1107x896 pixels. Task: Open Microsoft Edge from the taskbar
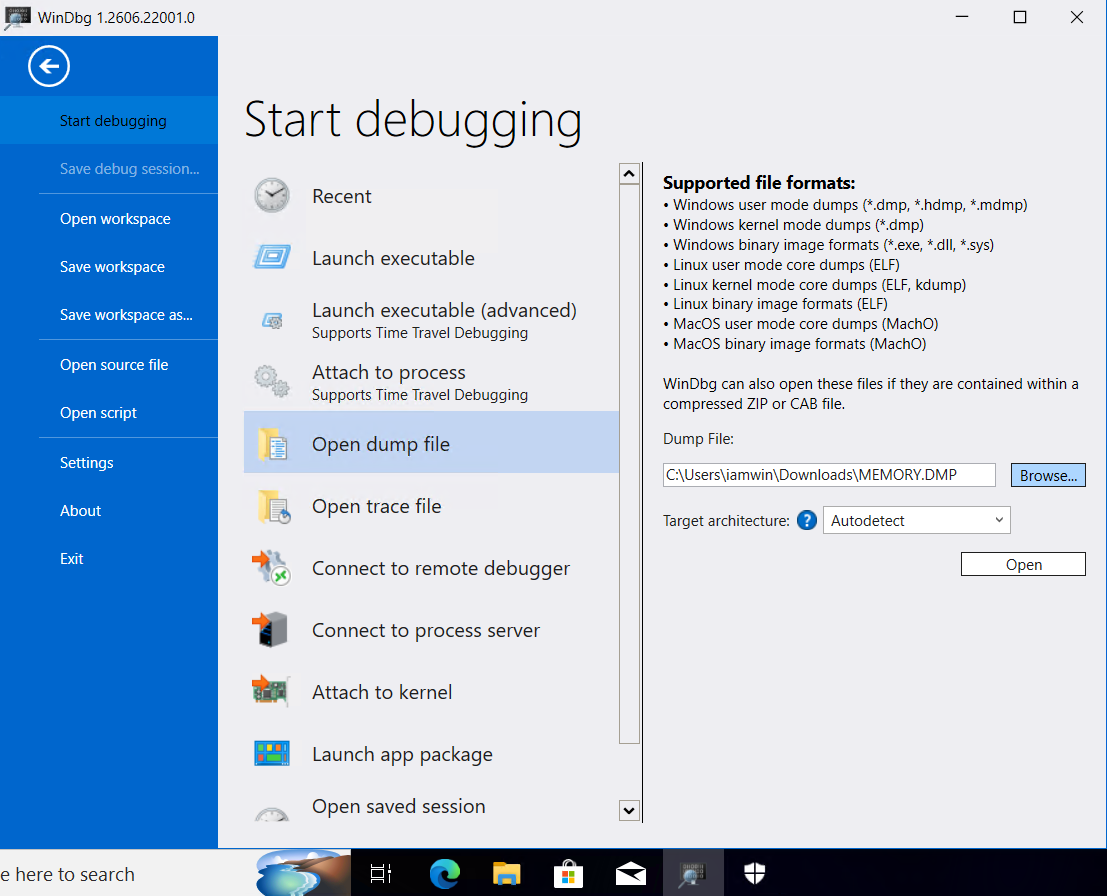pos(445,874)
